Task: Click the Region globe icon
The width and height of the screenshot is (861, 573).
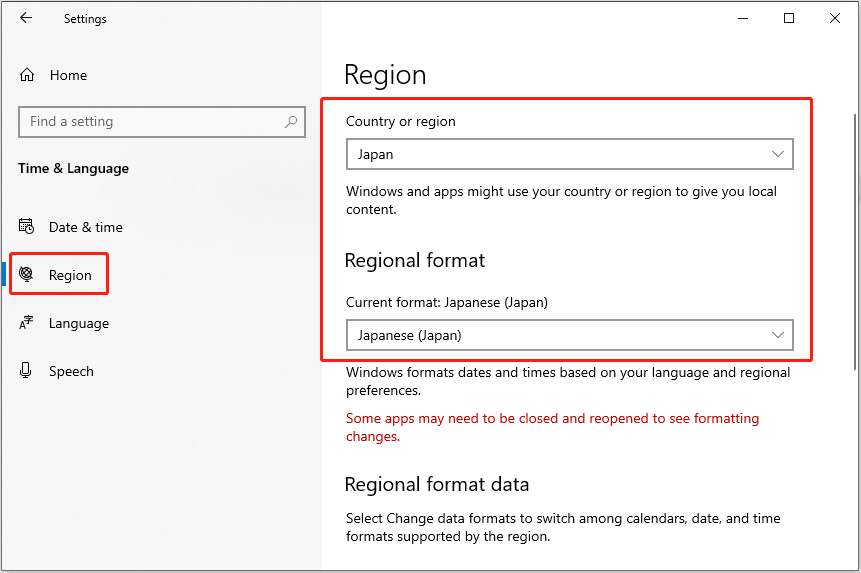Action: coord(27,275)
